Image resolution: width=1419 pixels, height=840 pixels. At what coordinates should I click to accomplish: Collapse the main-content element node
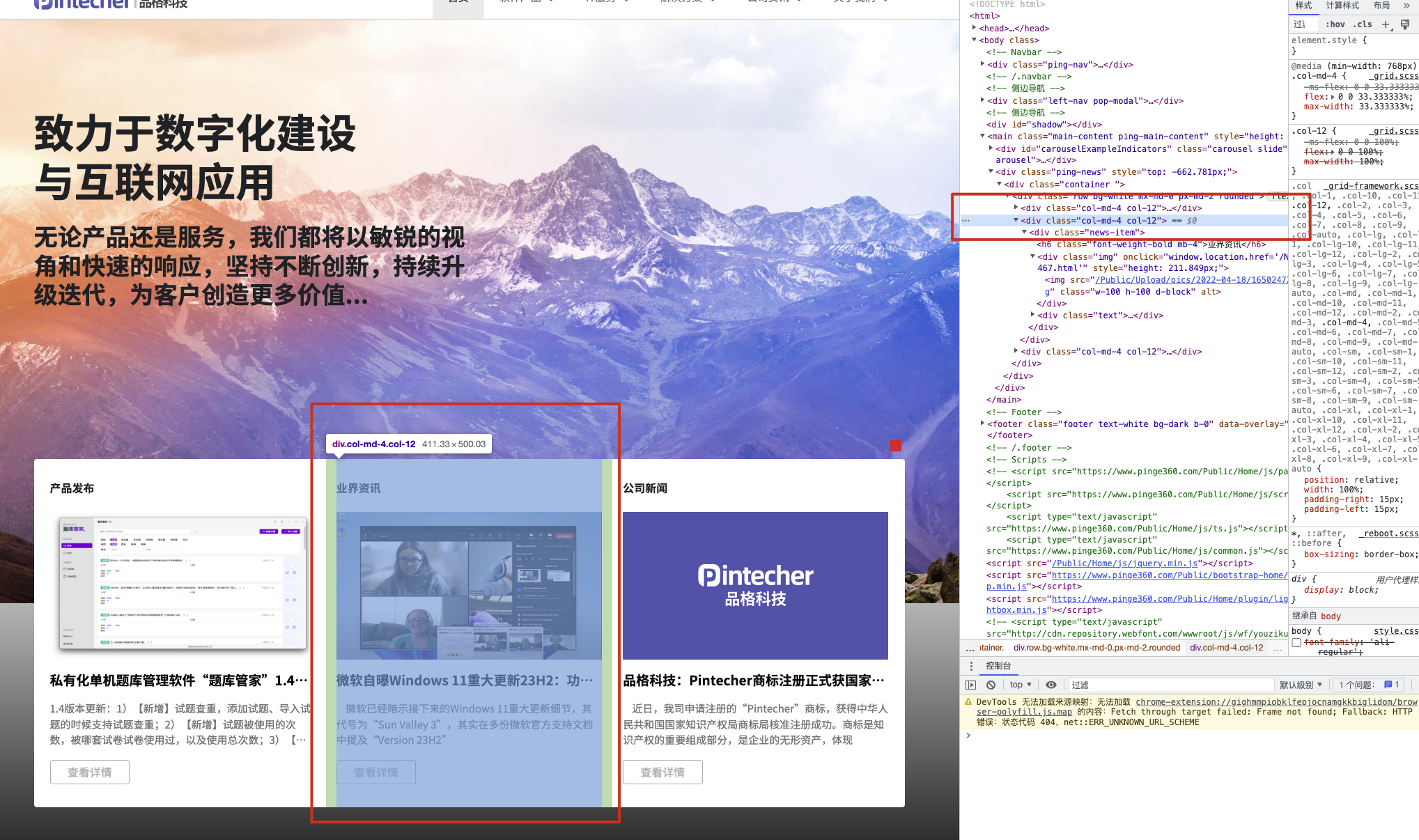click(x=982, y=136)
